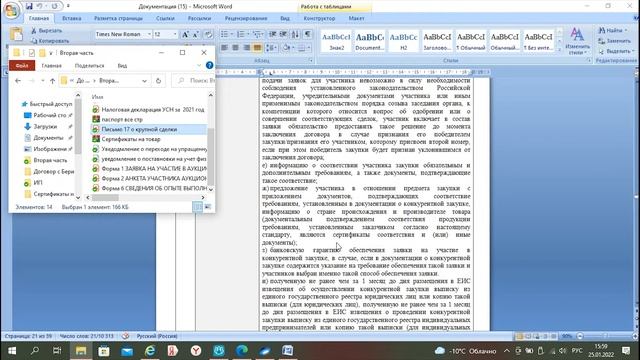
Task: Click the Word zoom slider
Action: click(x=607, y=336)
